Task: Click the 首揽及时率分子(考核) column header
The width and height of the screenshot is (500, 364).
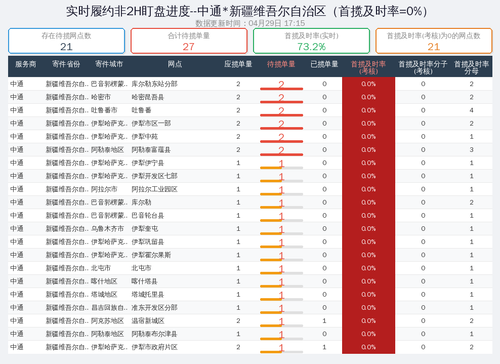Action: tap(423, 67)
